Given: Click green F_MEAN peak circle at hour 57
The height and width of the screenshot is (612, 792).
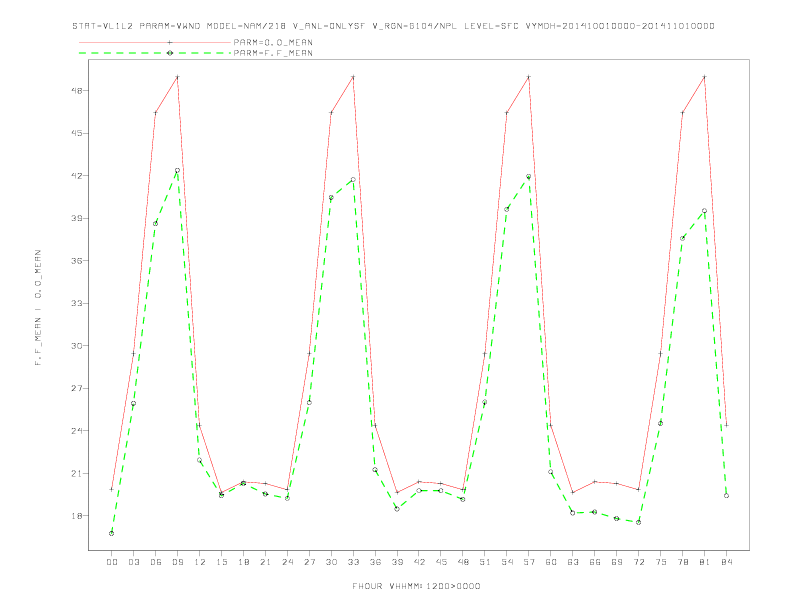Looking at the screenshot, I should tap(529, 177).
